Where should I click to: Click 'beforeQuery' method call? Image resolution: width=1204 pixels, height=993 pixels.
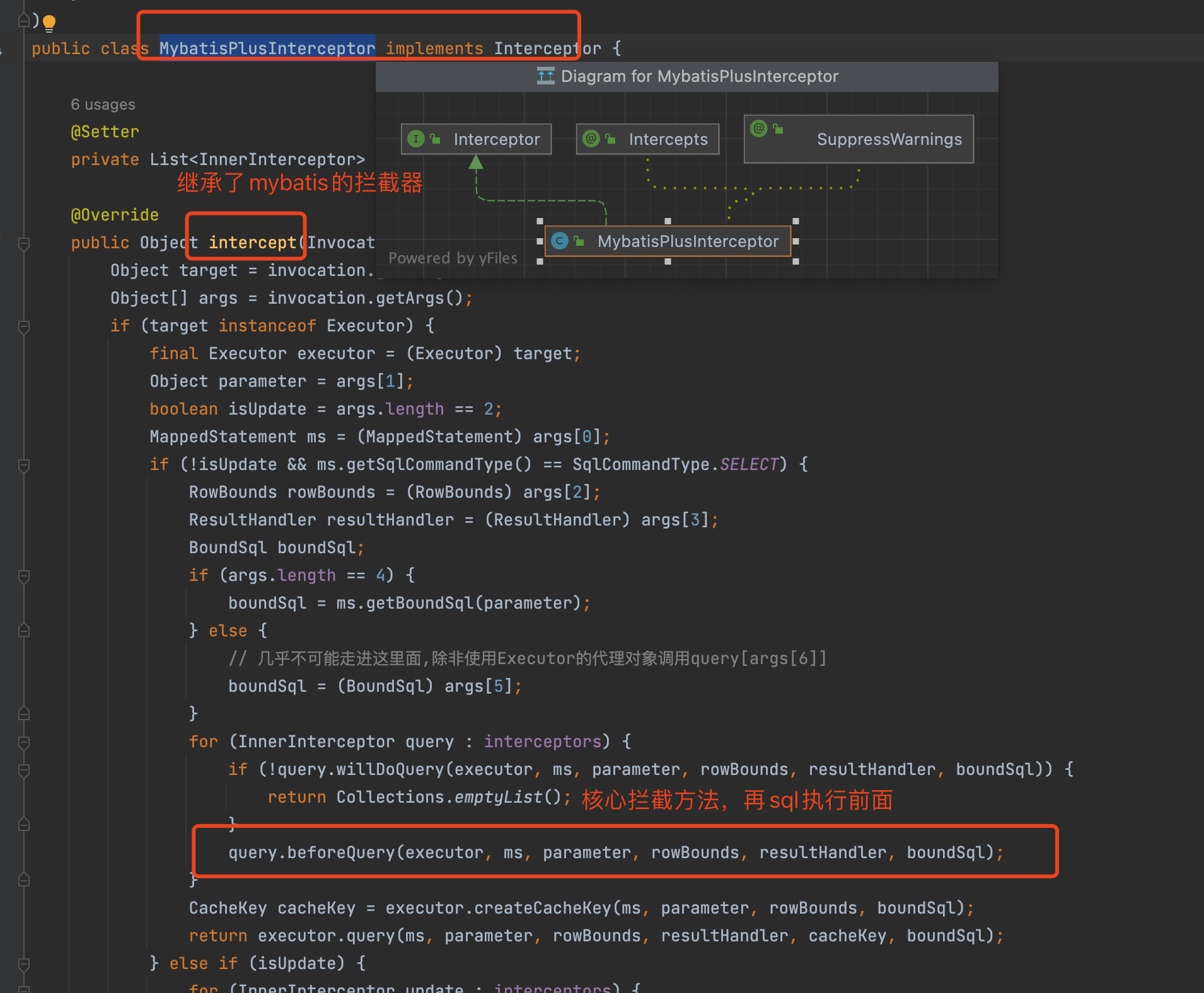click(x=341, y=852)
